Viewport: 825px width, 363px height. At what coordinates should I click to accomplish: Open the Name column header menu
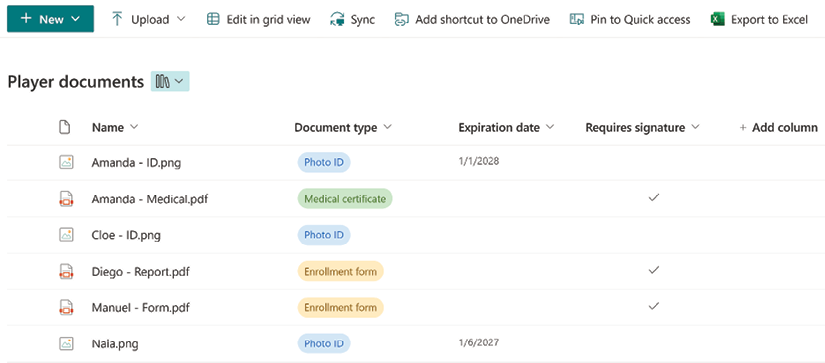tap(134, 127)
